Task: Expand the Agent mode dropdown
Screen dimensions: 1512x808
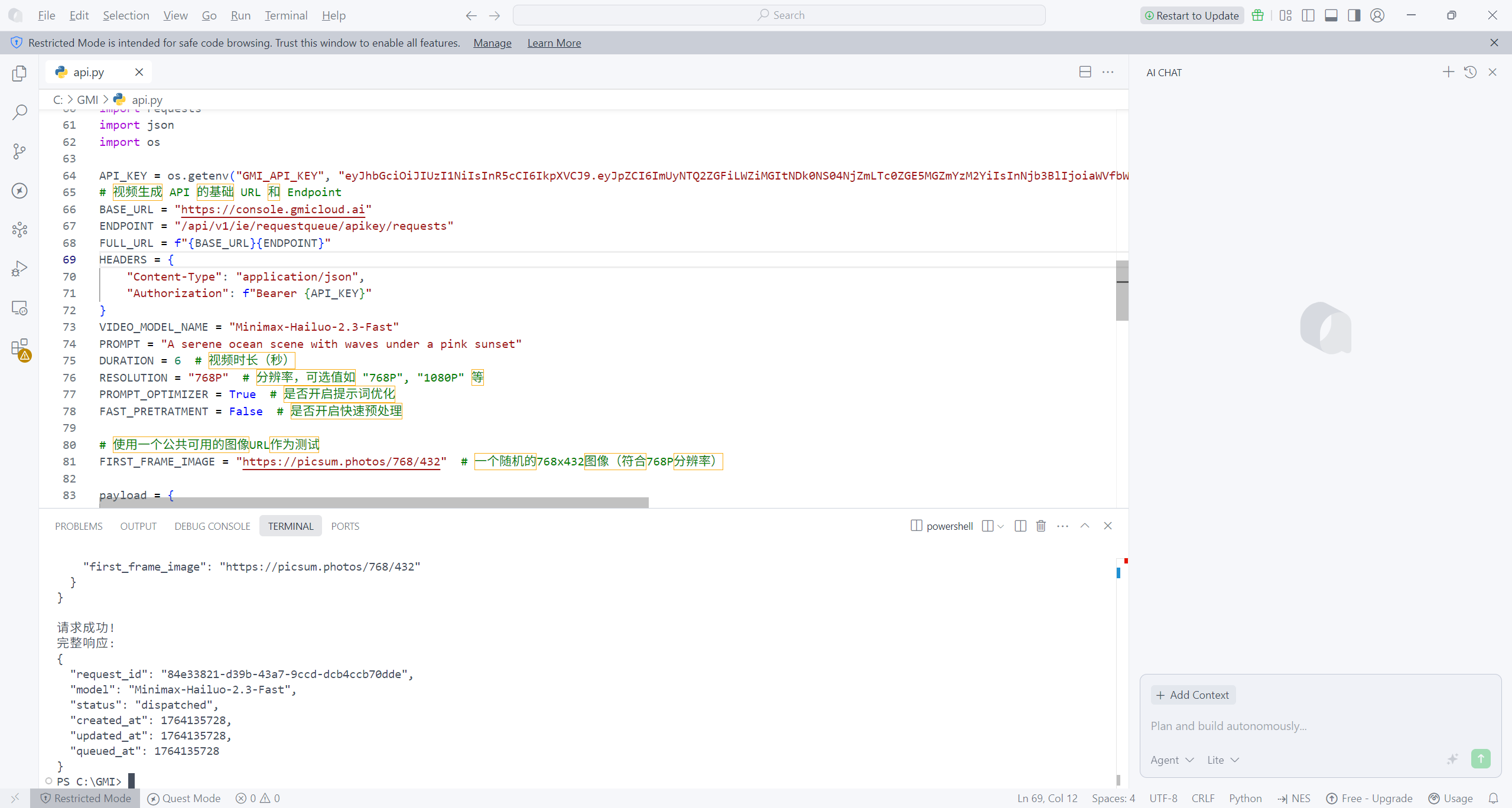Action: 1172,760
